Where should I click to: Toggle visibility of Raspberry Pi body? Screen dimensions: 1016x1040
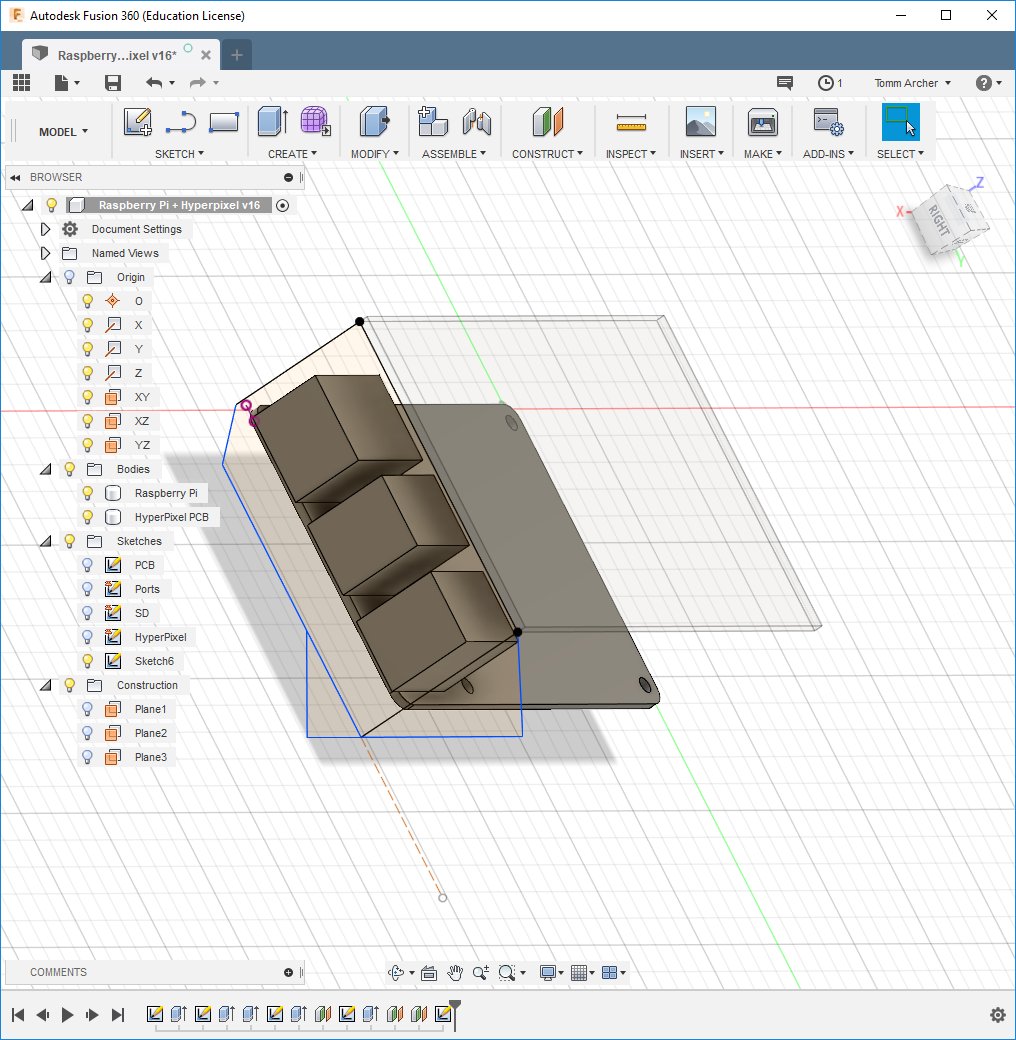tap(88, 493)
